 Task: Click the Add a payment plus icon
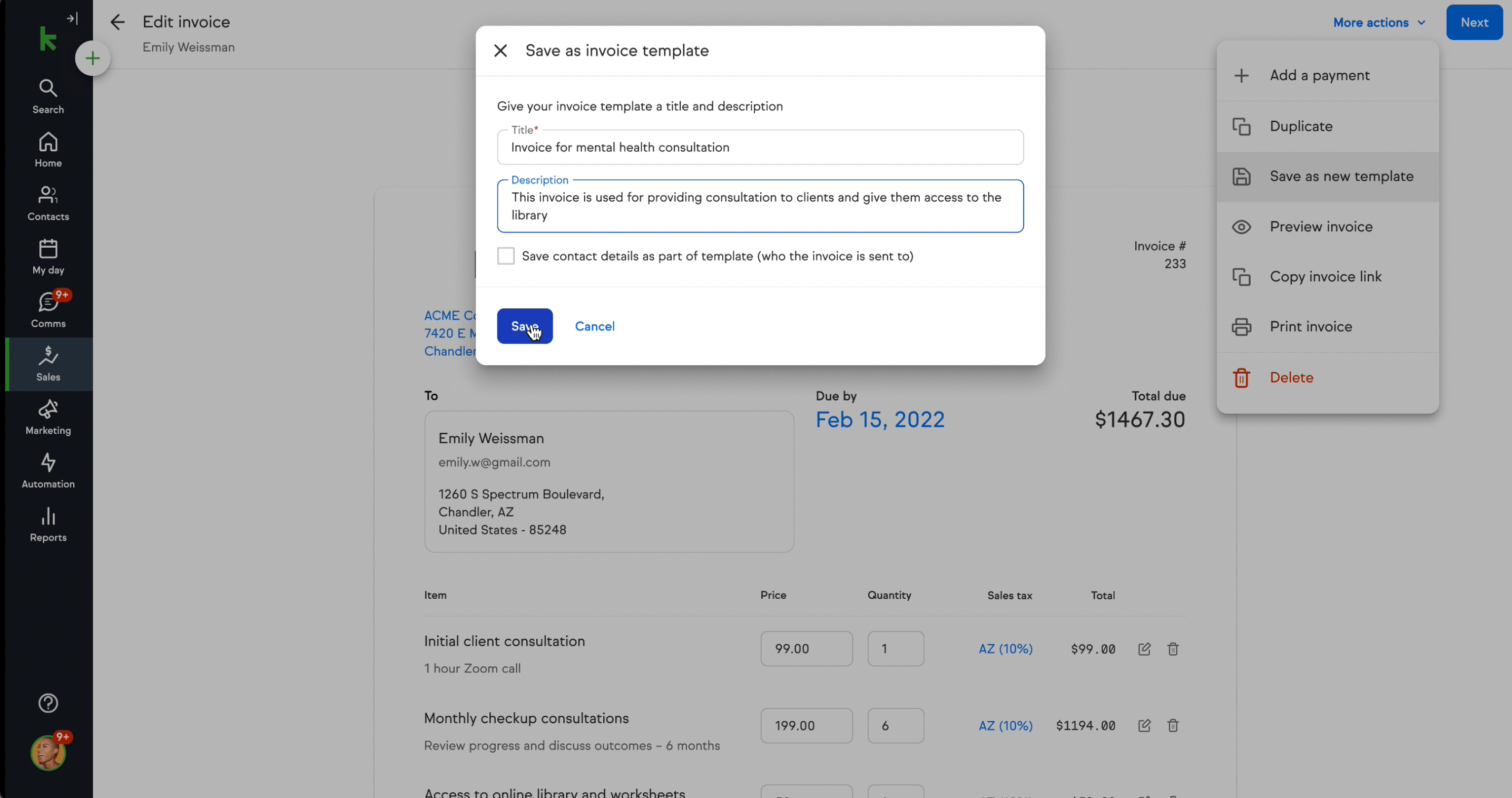pos(1241,75)
